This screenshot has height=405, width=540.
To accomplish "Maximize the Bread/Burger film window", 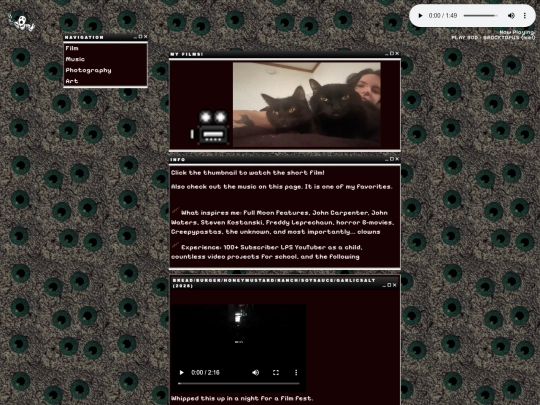I will tap(390, 285).
